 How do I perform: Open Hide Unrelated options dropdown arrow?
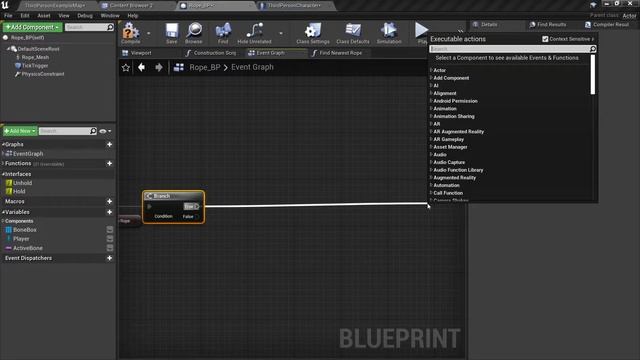point(281,33)
